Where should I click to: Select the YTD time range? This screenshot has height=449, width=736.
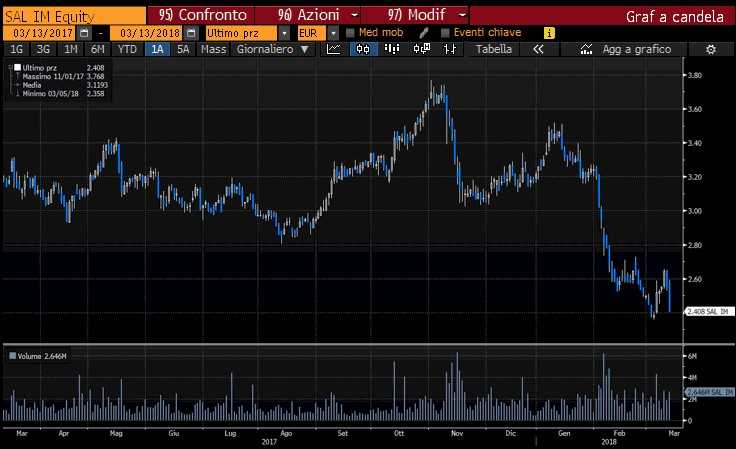127,49
